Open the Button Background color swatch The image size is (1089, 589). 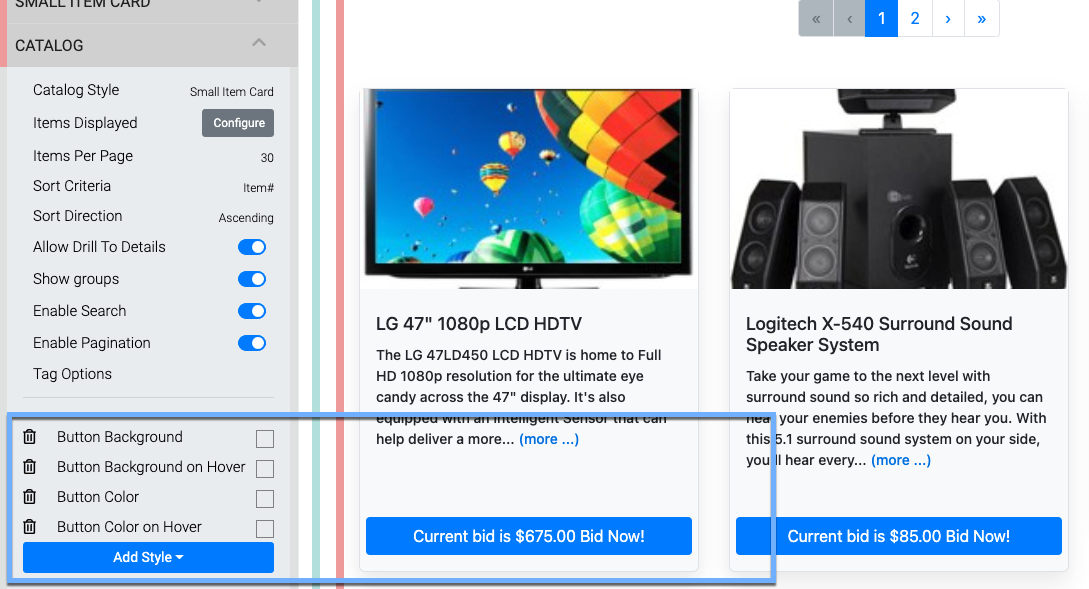(x=265, y=439)
